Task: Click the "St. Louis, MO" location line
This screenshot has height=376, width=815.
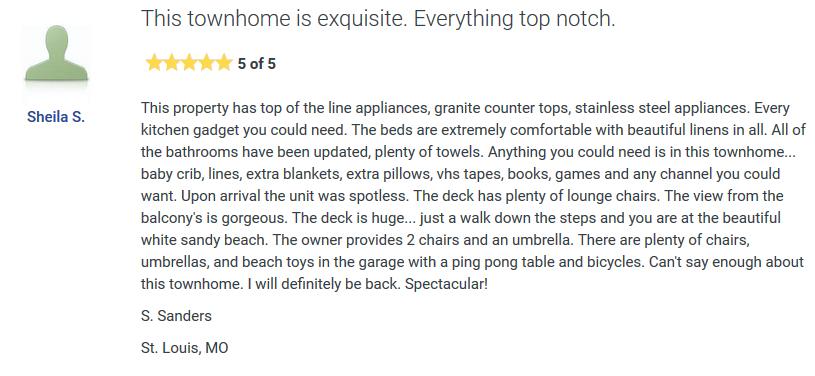Action: pos(185,348)
